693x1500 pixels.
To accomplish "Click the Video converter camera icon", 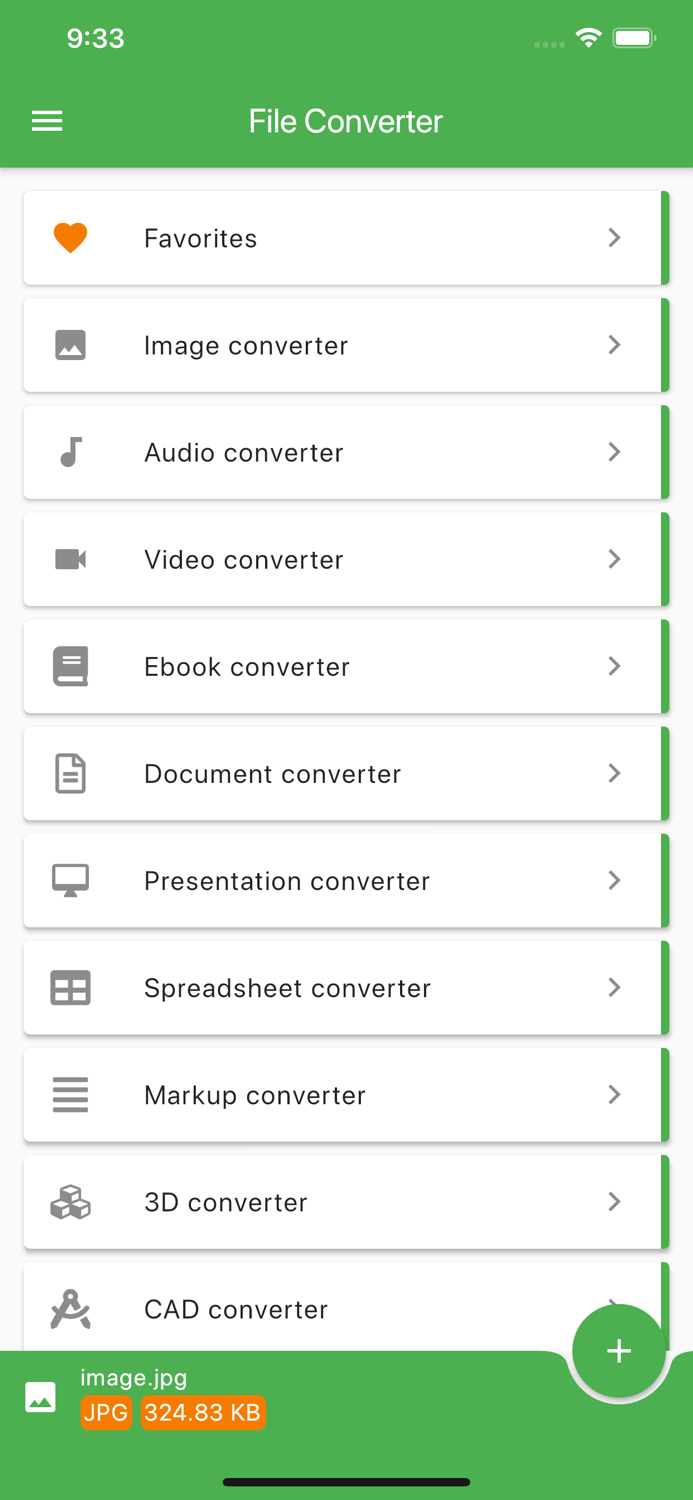I will (x=70, y=559).
